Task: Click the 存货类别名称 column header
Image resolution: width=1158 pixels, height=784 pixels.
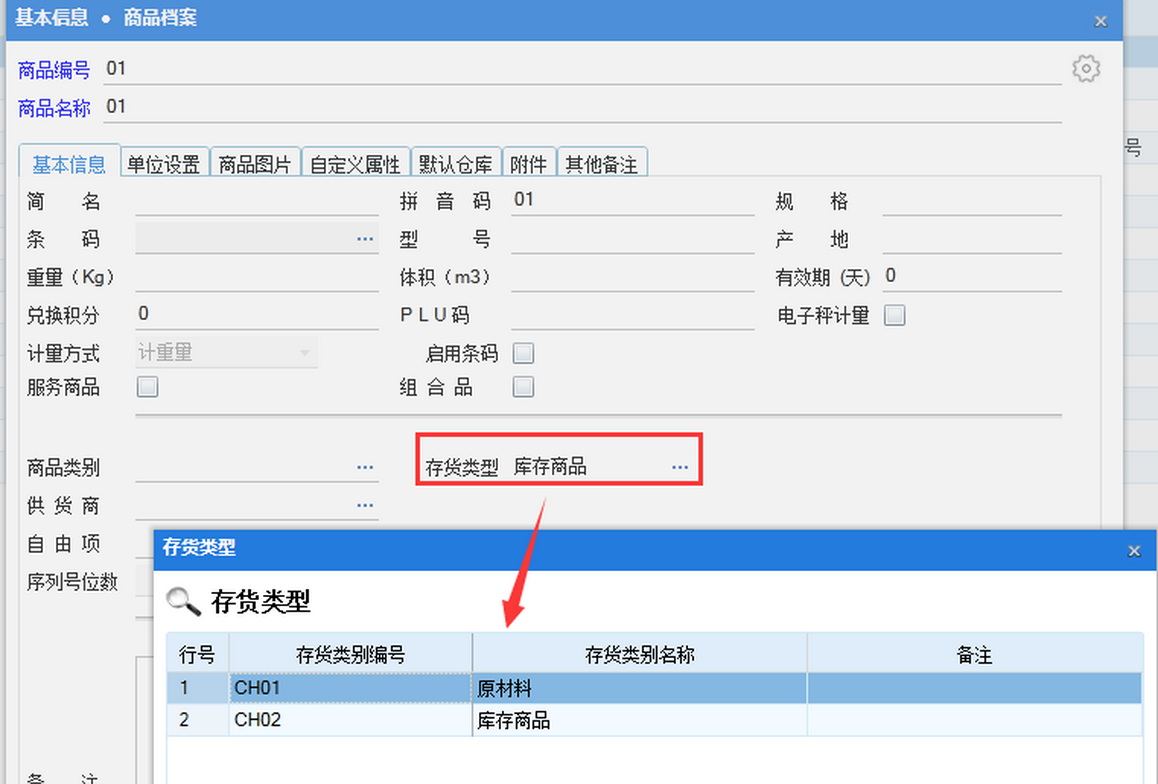Action: 639,655
